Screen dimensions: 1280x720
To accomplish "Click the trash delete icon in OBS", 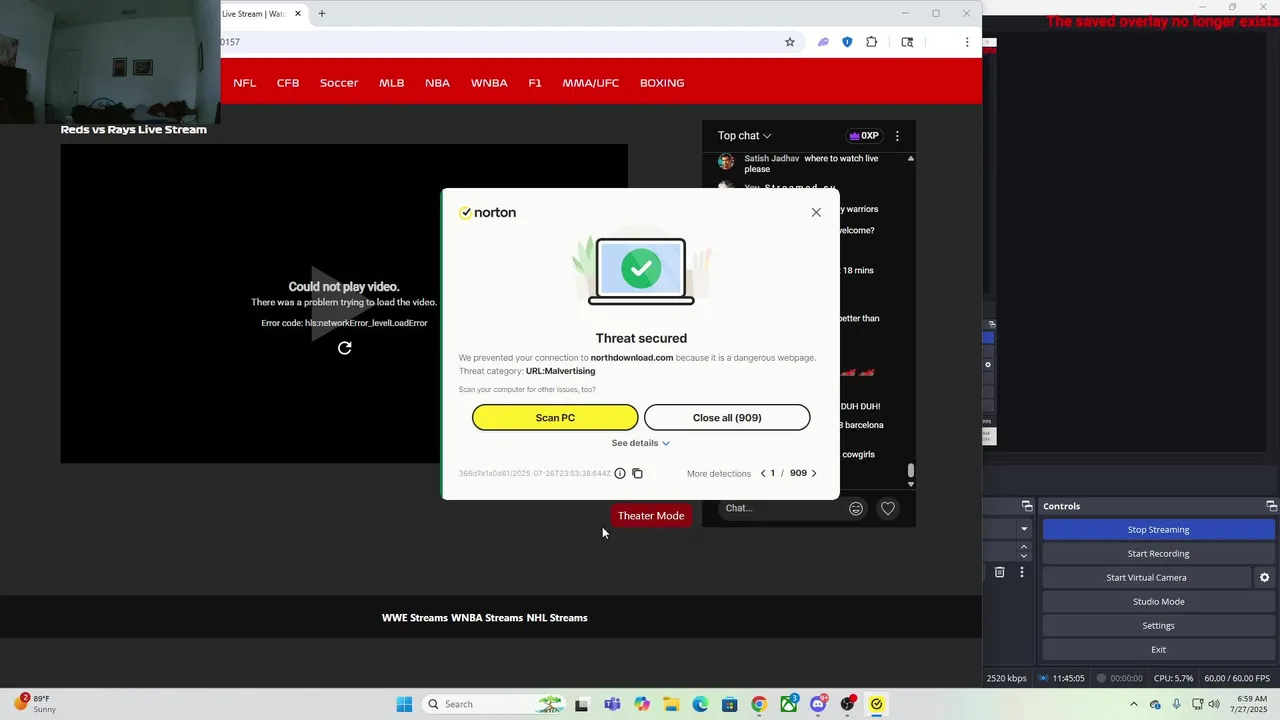I will [999, 572].
